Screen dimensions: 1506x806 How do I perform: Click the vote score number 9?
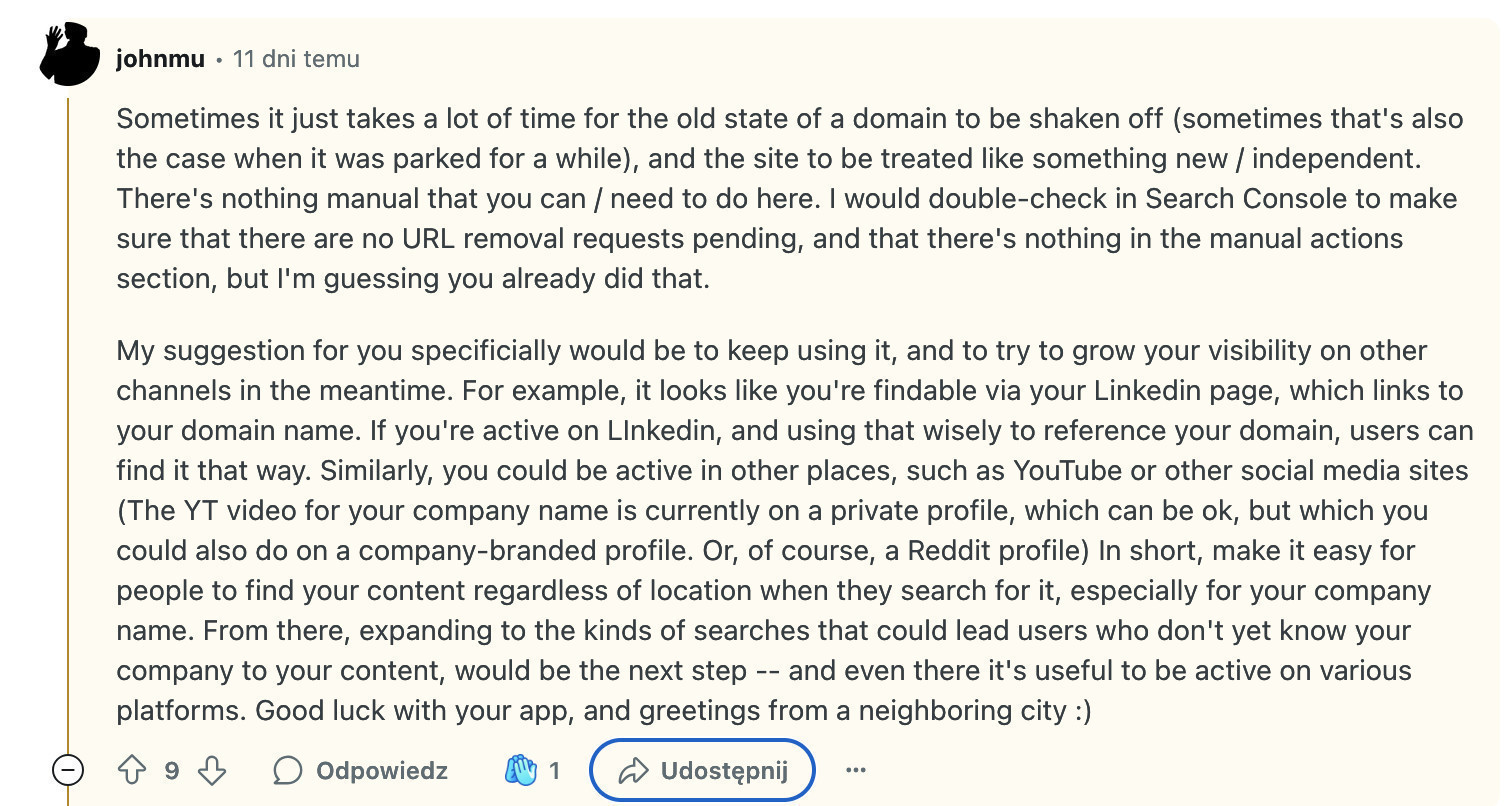point(172,770)
